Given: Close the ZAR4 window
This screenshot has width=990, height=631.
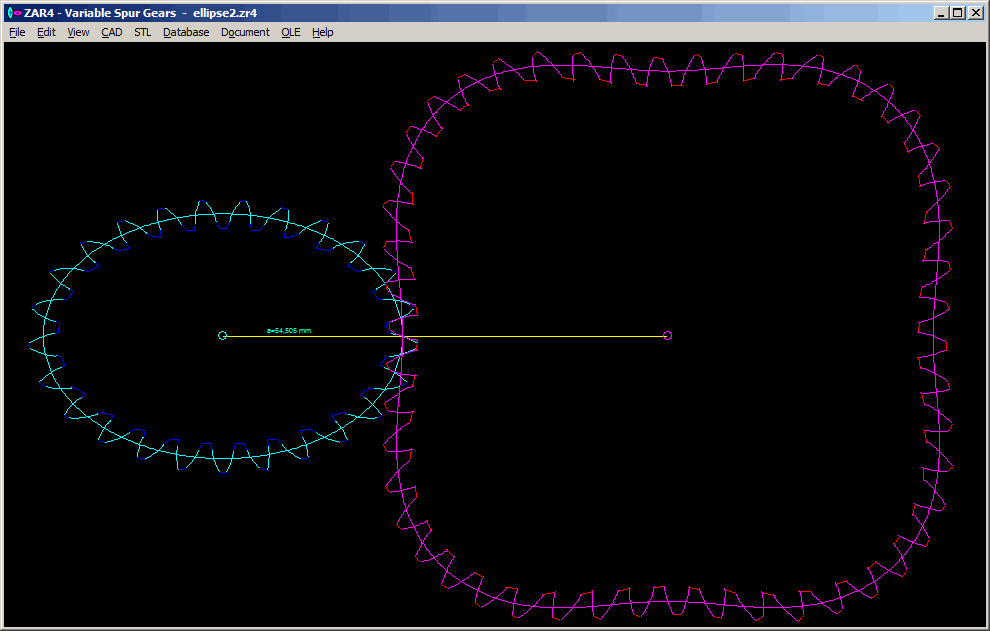Looking at the screenshot, I should point(975,13).
